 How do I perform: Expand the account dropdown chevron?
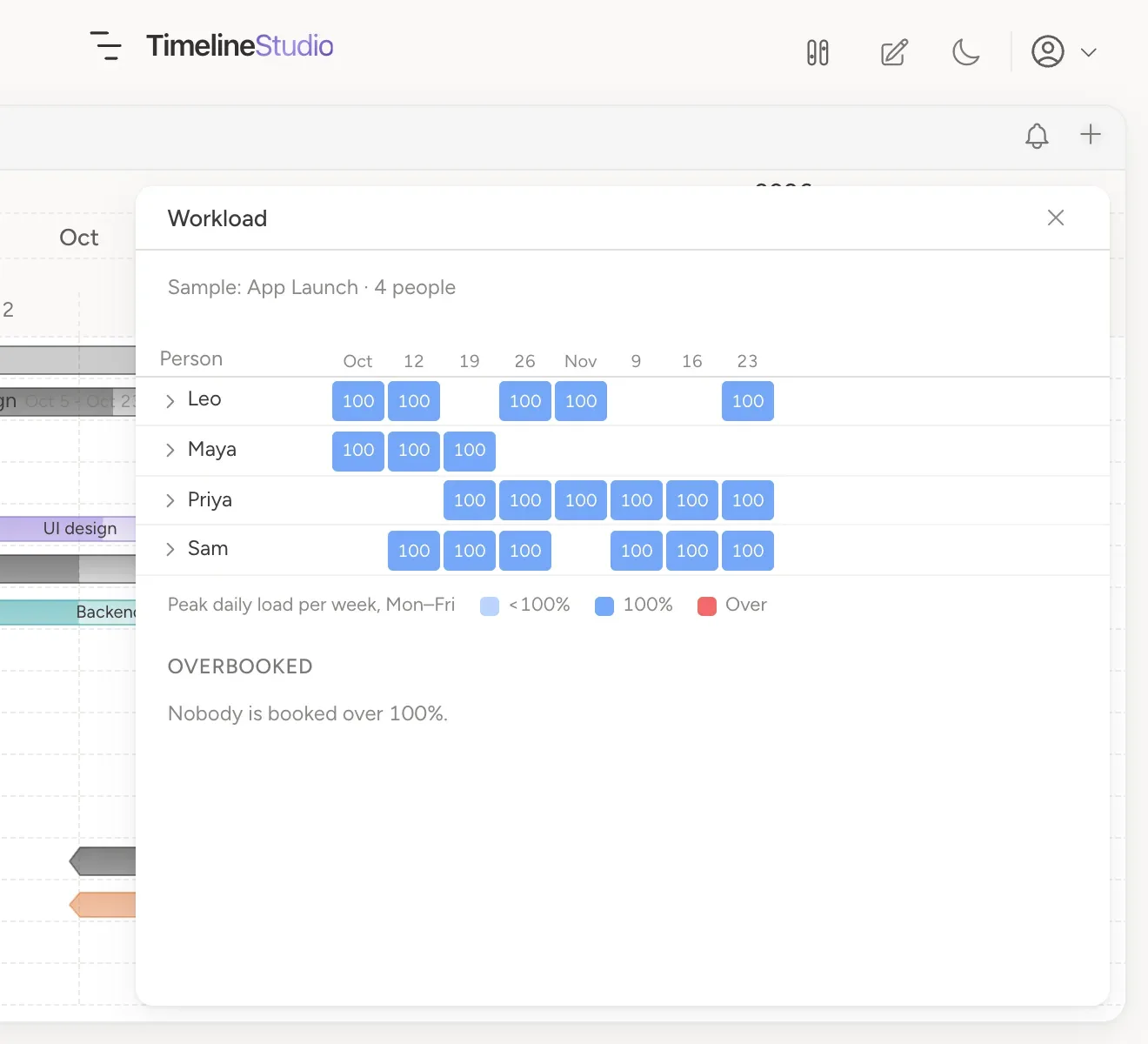tap(1088, 52)
